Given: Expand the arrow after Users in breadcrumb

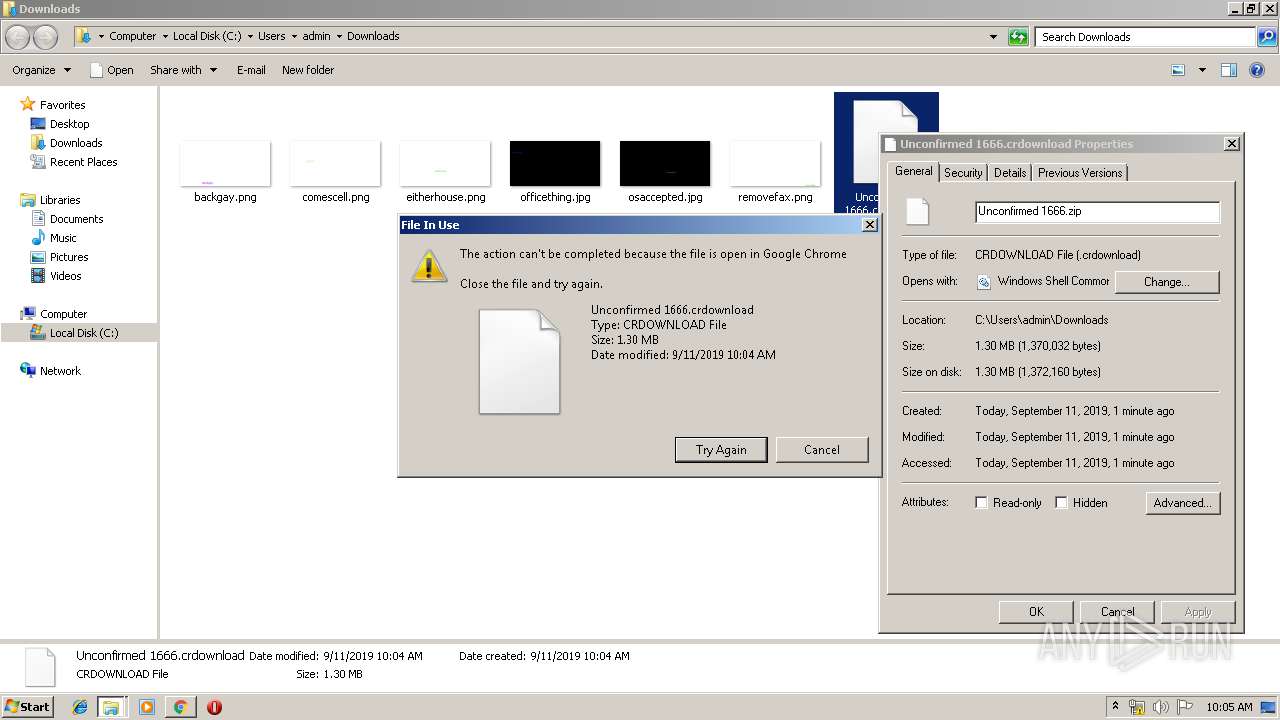Looking at the screenshot, I should pos(294,36).
